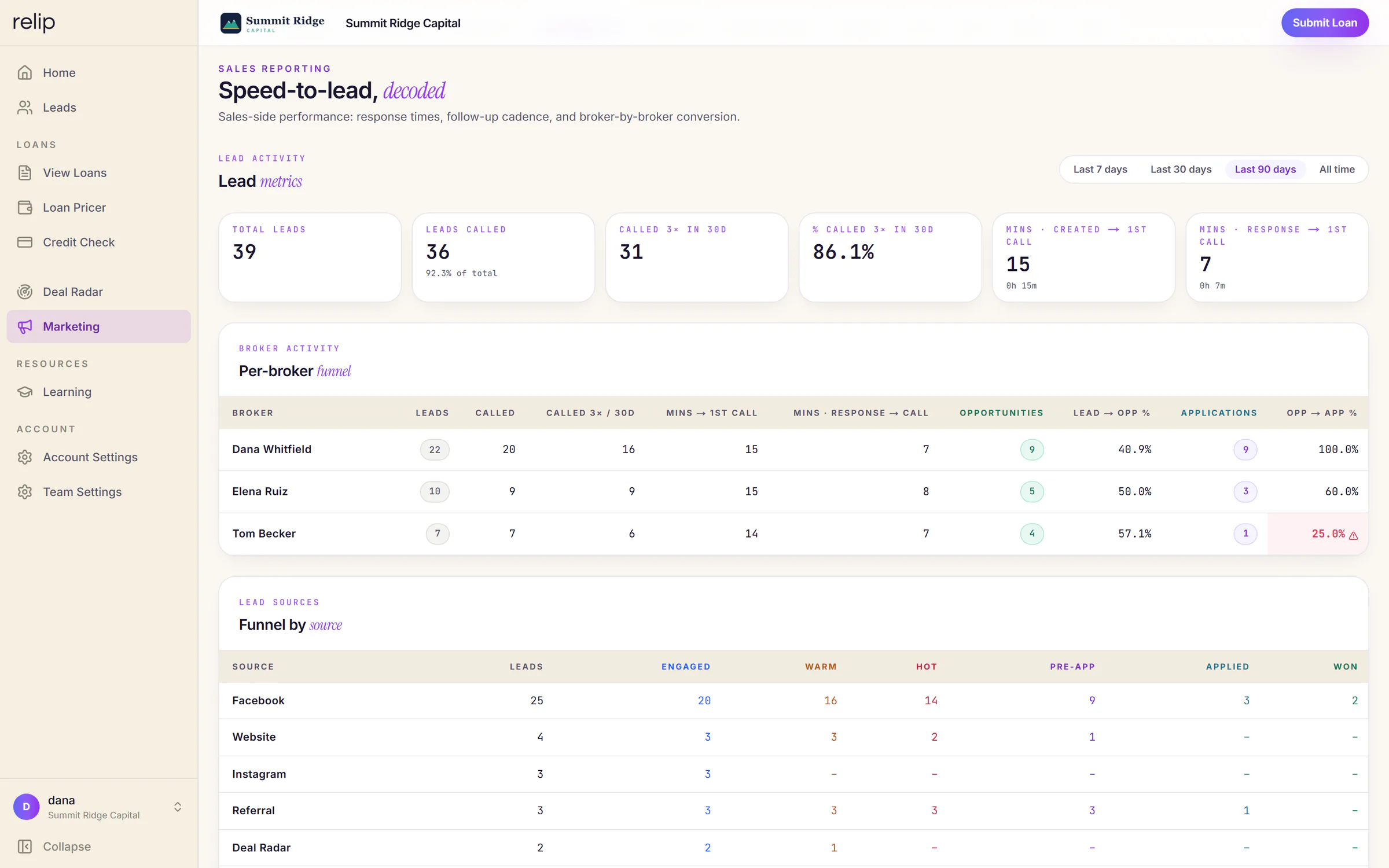
Task: Click the Collapse sidebar panel icon
Action: [25, 847]
